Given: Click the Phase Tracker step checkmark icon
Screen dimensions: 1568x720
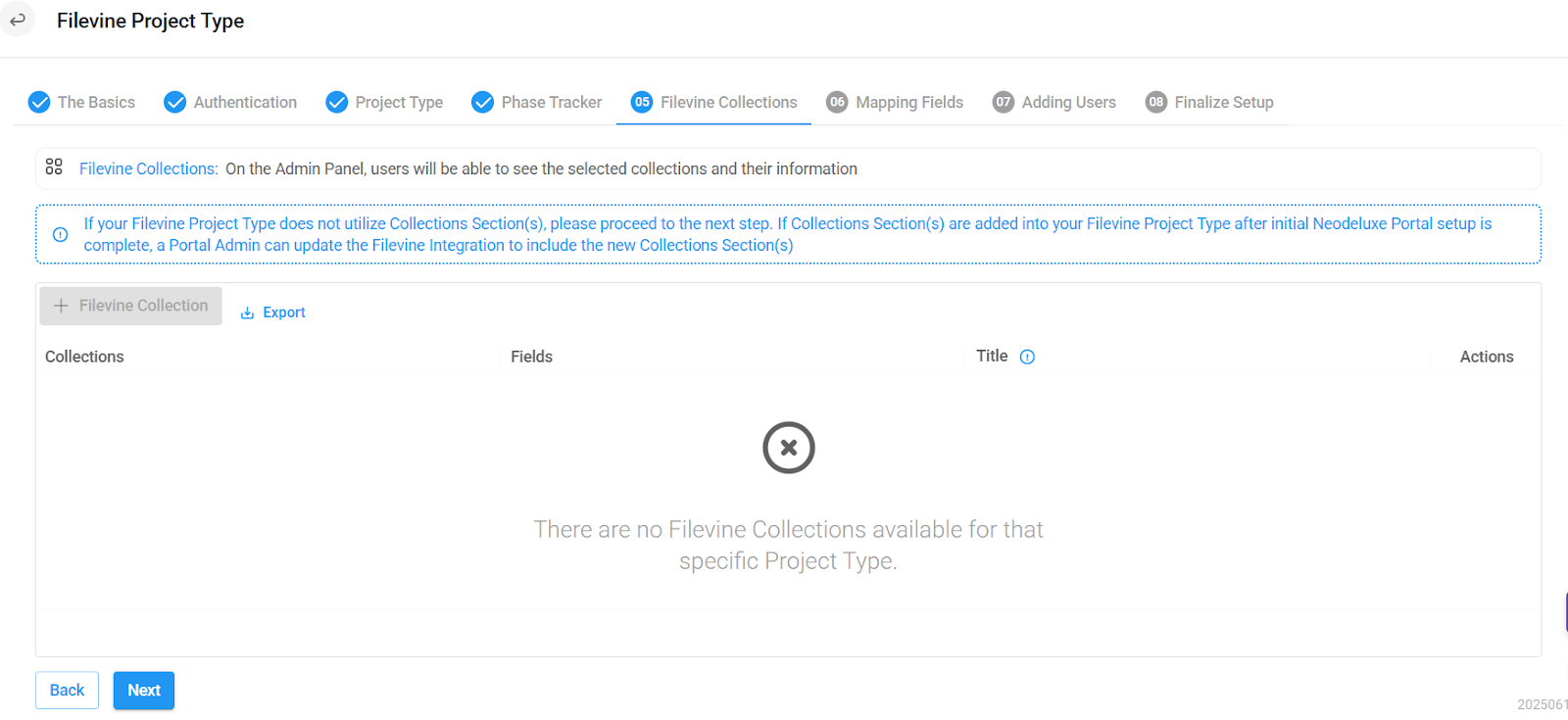Looking at the screenshot, I should pos(483,102).
